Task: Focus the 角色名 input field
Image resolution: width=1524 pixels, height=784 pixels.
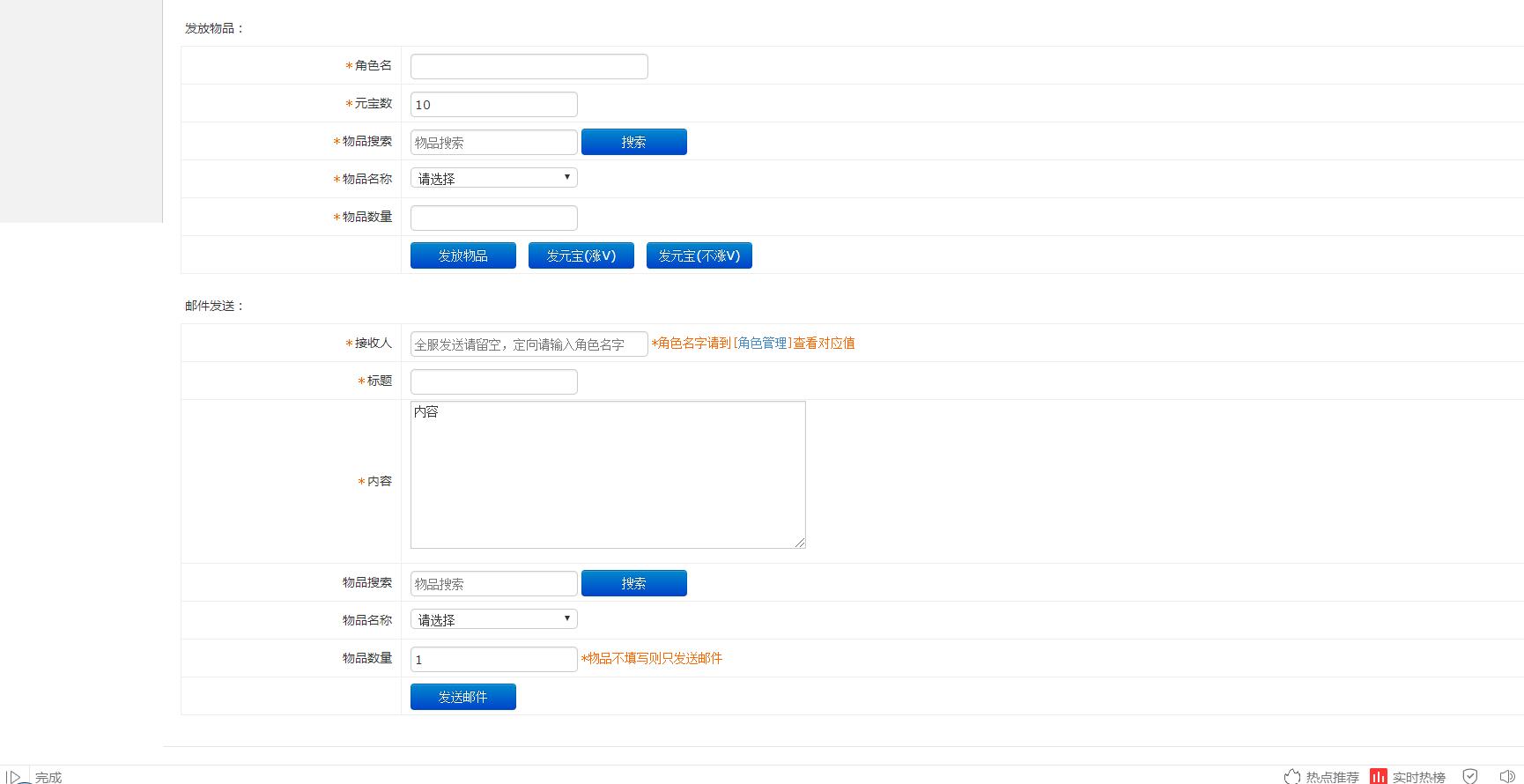Action: point(529,66)
